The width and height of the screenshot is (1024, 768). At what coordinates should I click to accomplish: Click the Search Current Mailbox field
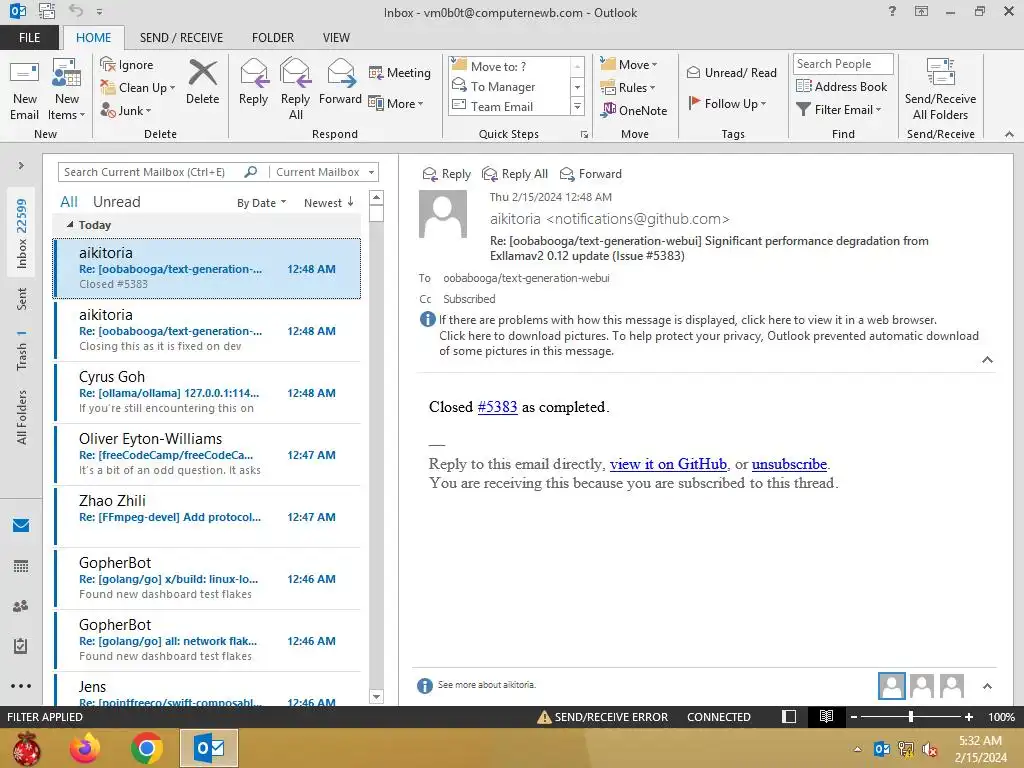[x=152, y=172]
